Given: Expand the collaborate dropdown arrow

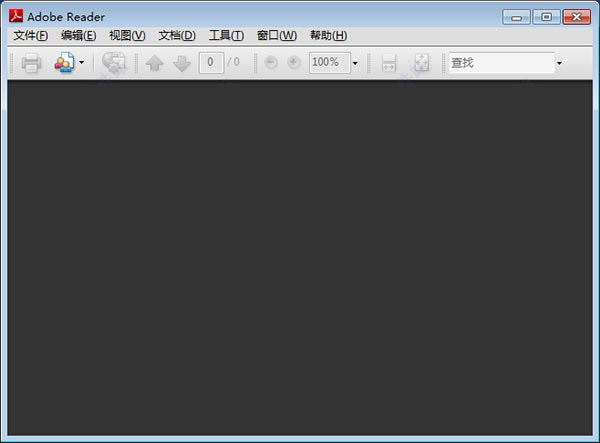Looking at the screenshot, I should [82, 62].
